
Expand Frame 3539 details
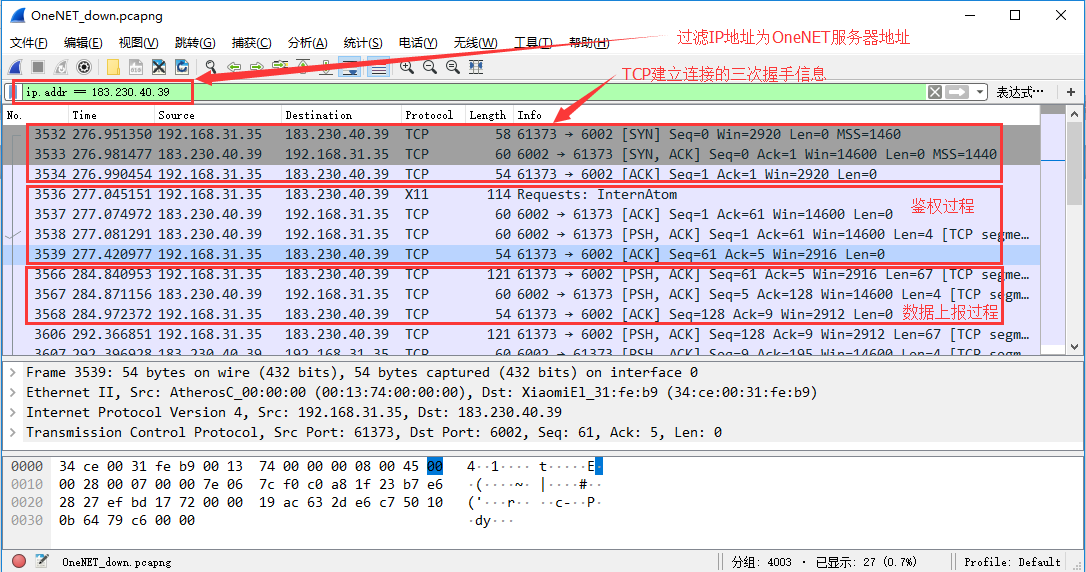12,373
